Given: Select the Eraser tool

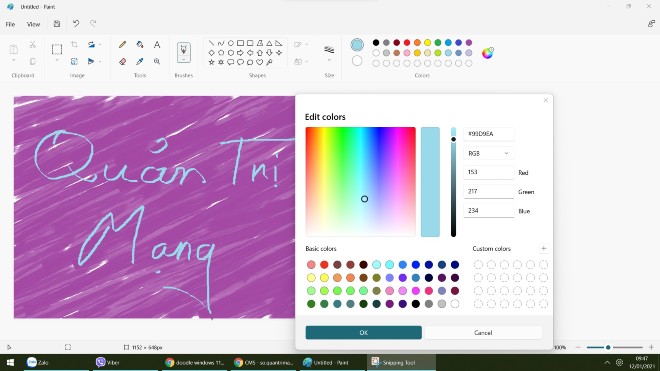Looking at the screenshot, I should pos(122,61).
